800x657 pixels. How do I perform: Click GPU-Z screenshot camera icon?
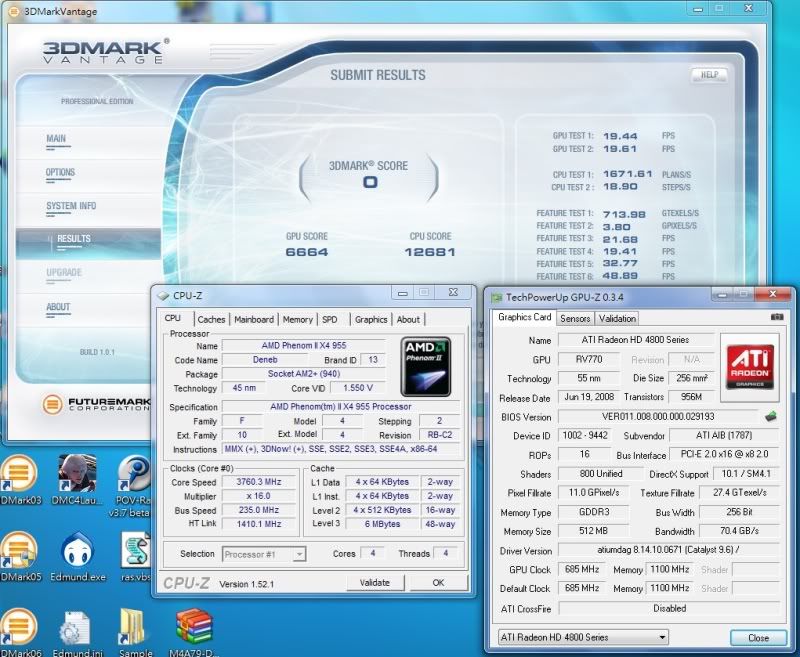point(777,317)
